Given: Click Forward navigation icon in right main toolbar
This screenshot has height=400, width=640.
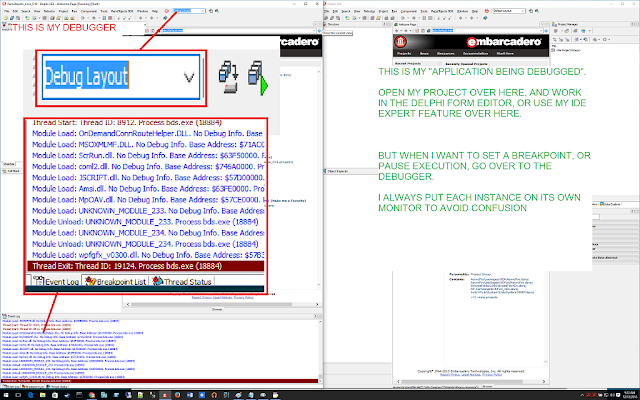Looking at the screenshot, I should point(472,18).
